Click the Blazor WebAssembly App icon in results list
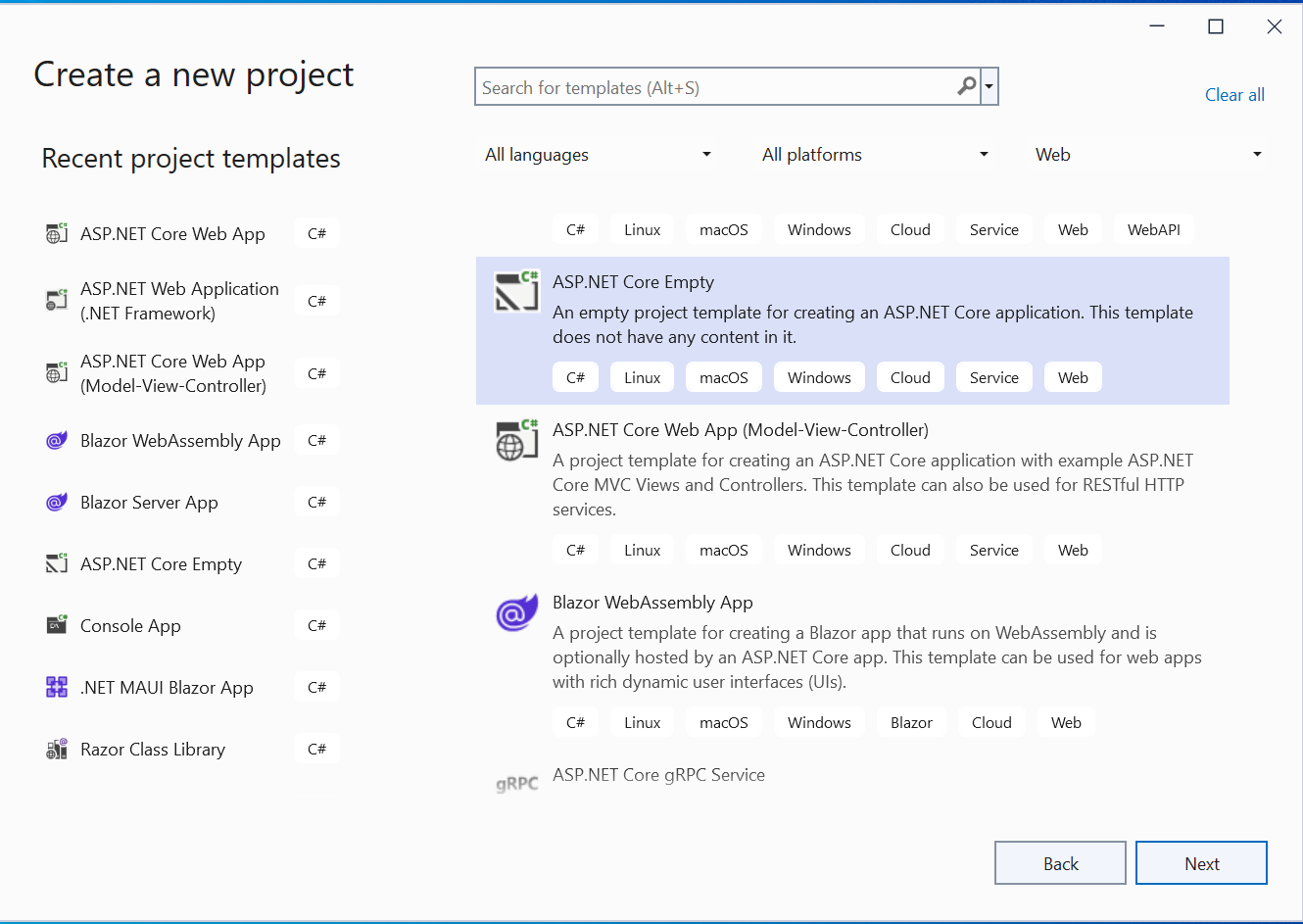1303x924 pixels. click(x=517, y=612)
